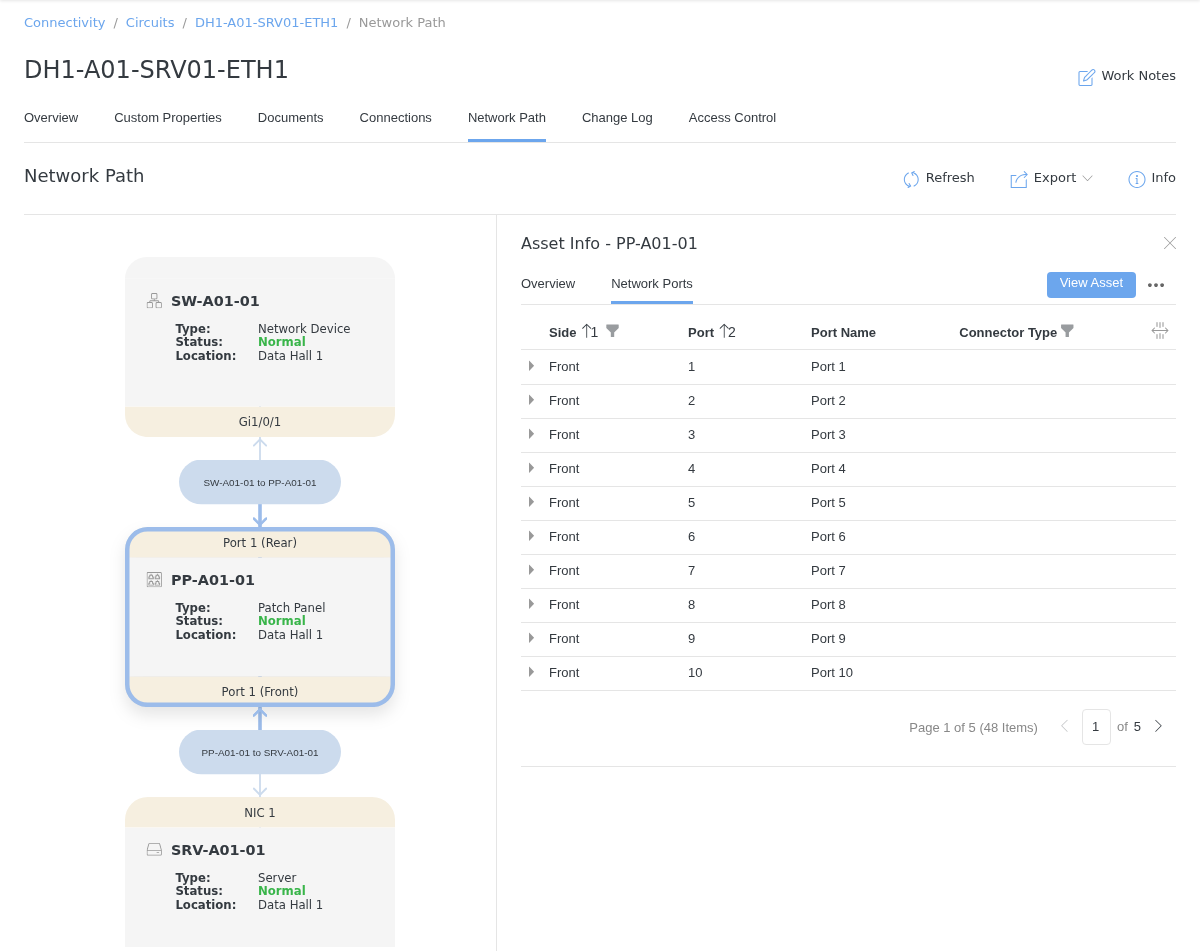
Task: Click the Port 1 (Rear) label
Action: [260, 543]
